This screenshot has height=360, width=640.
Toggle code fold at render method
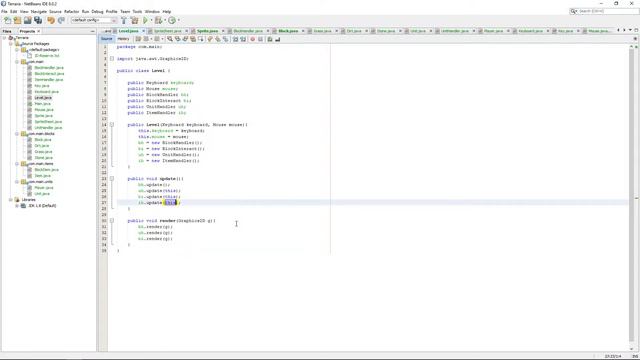point(112,221)
